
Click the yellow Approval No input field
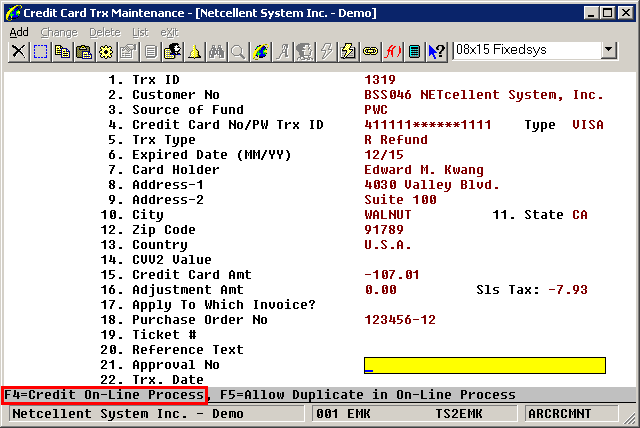[485, 365]
